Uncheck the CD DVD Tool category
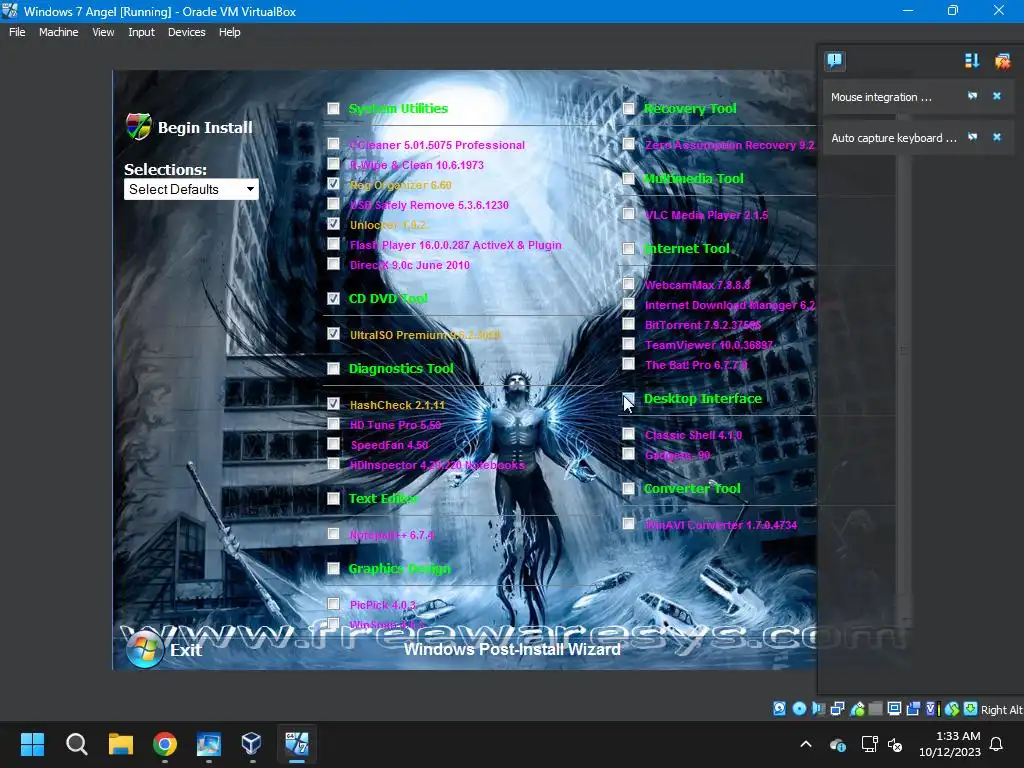 click(333, 298)
